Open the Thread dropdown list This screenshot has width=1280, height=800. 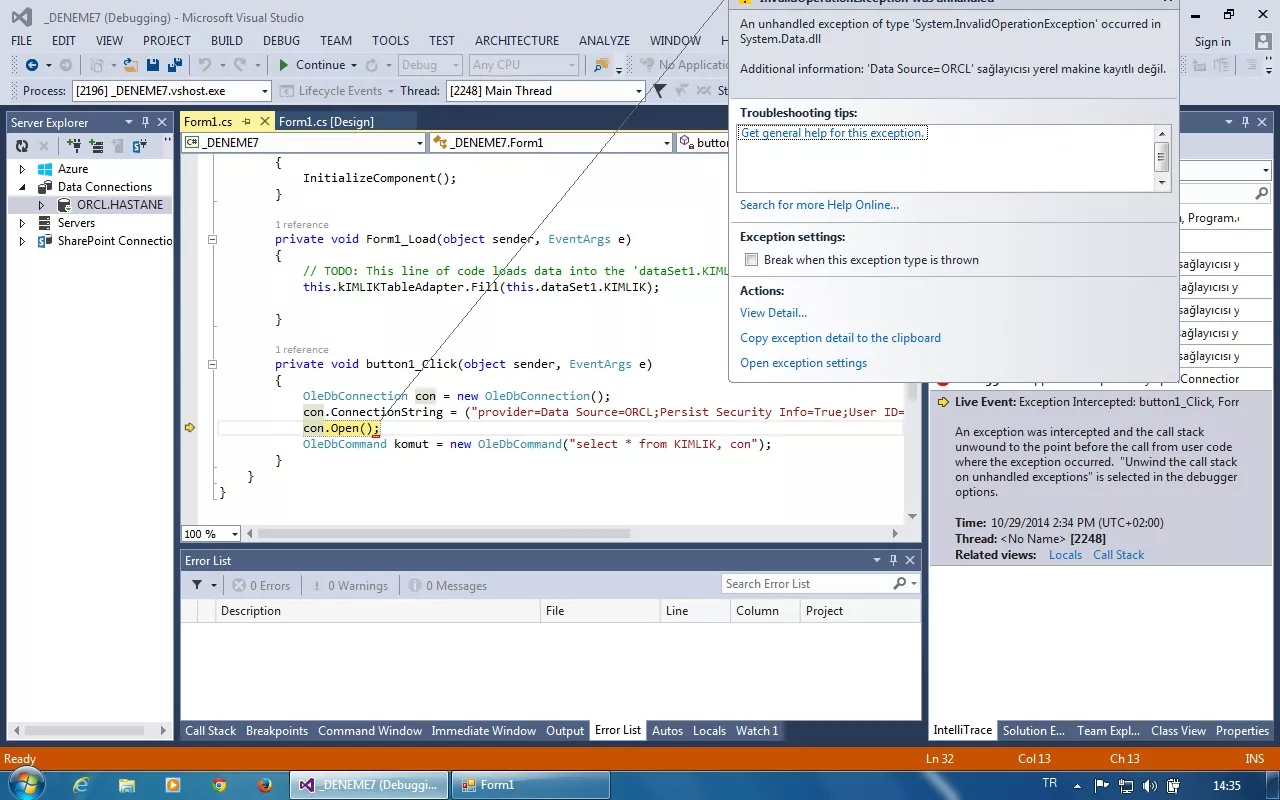638,91
